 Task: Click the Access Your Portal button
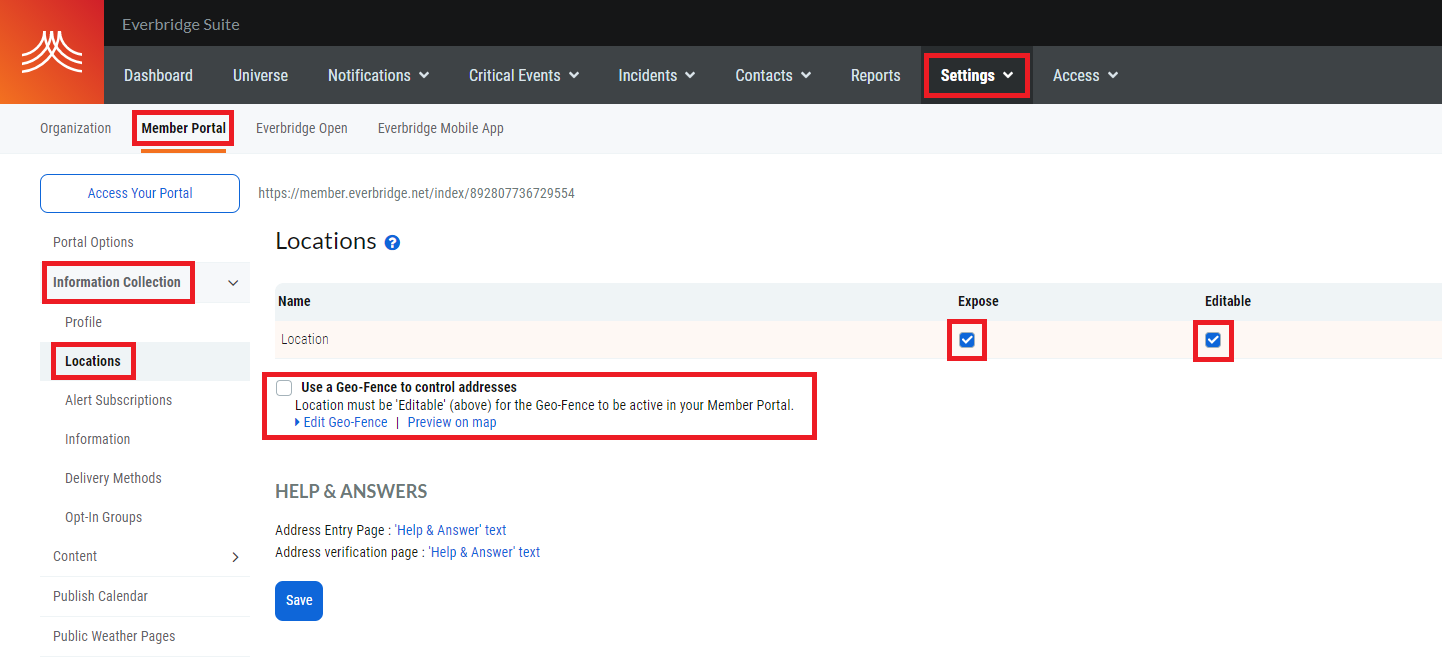[x=140, y=193]
